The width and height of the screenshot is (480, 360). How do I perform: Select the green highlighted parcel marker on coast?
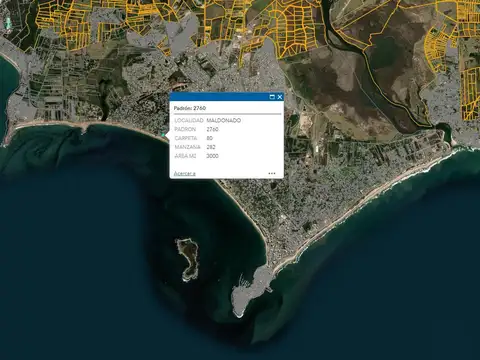coord(163,135)
